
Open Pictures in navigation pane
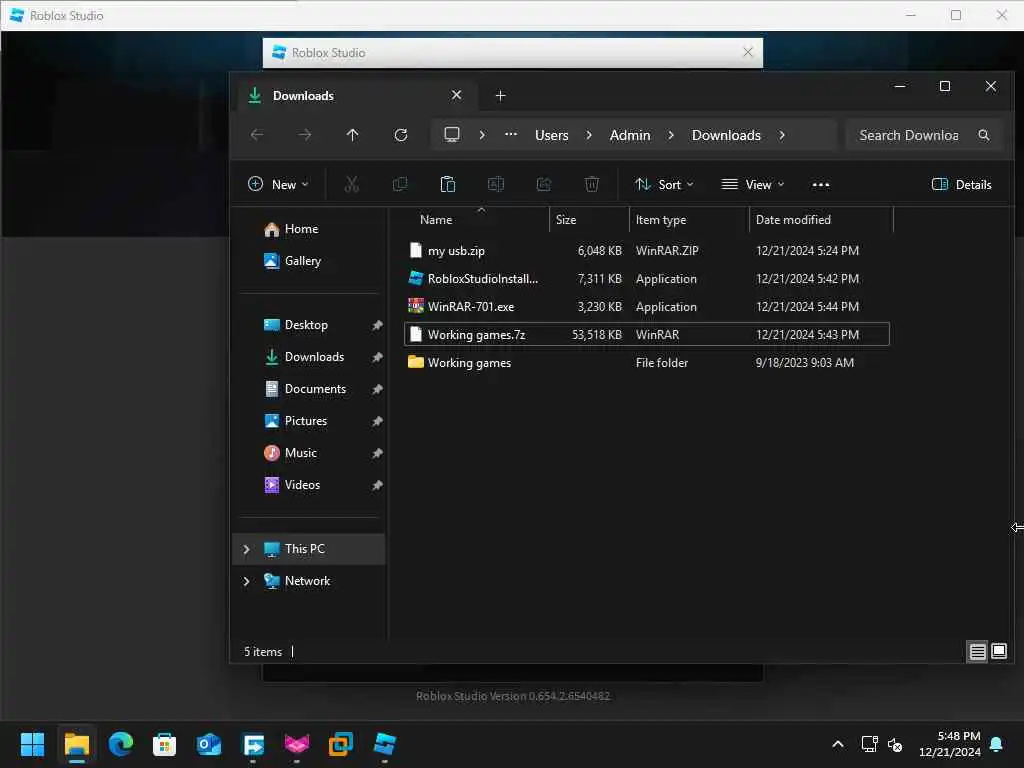click(x=295, y=421)
